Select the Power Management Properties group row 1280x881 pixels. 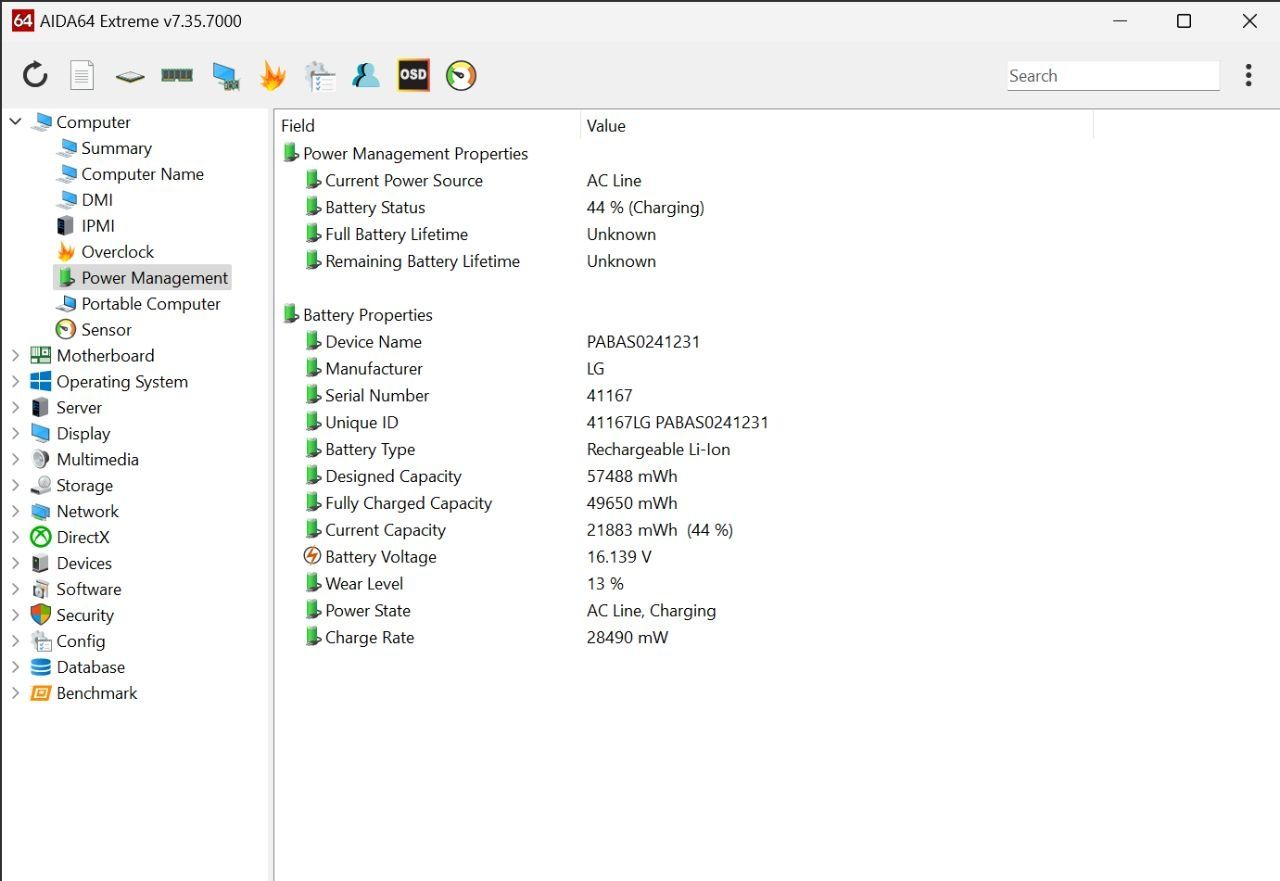pyautogui.click(x=405, y=154)
